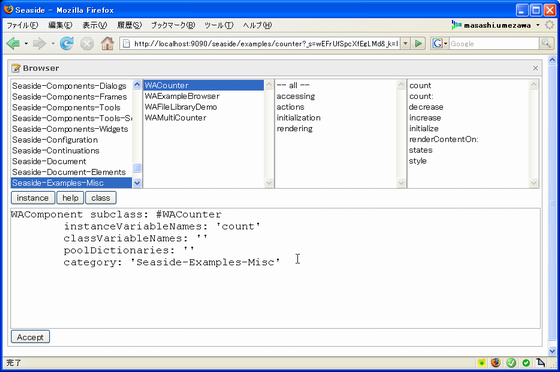Go to the Home page icon

pos(107,44)
